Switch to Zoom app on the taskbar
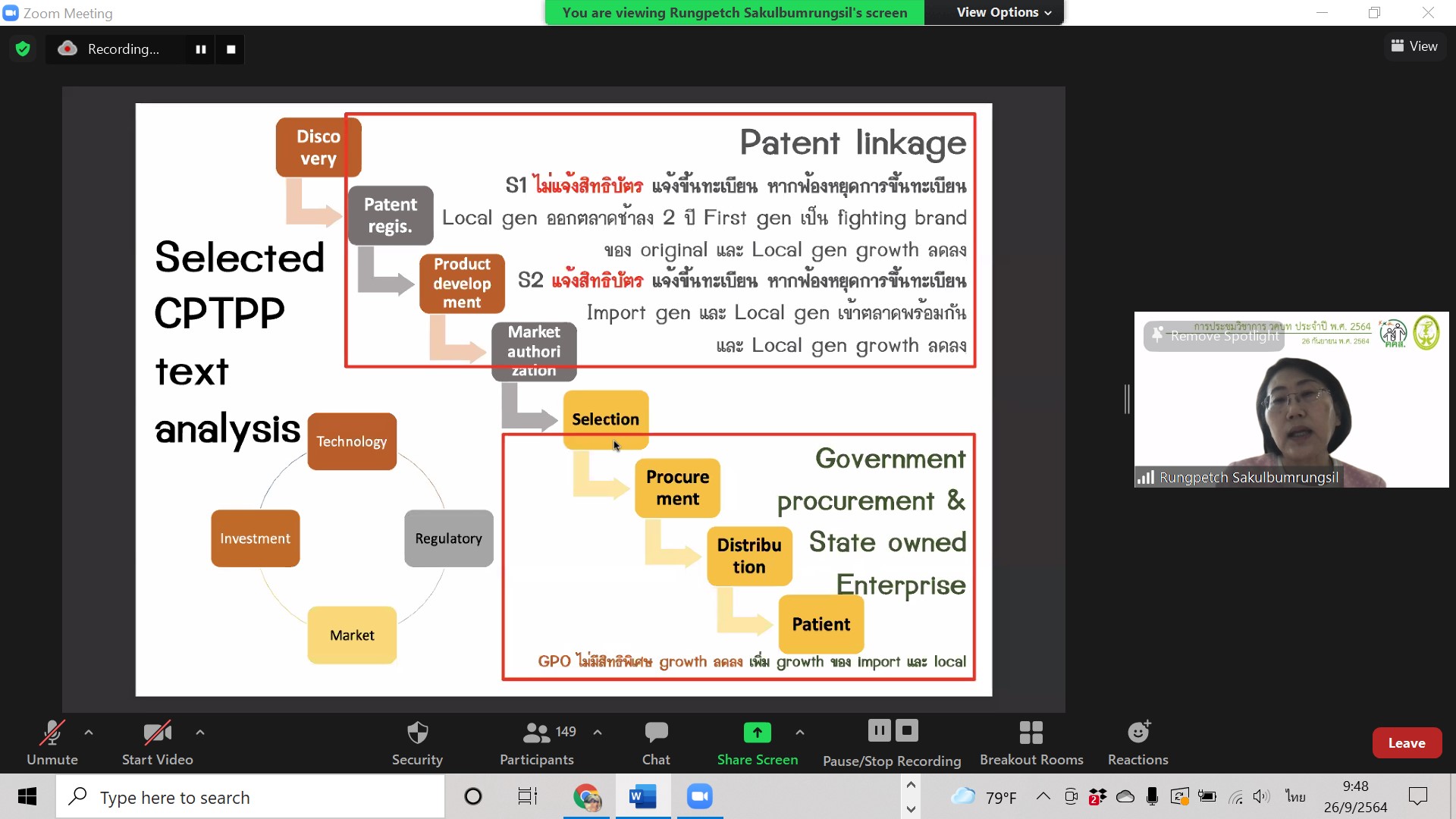The width and height of the screenshot is (1456, 819). pos(700,797)
